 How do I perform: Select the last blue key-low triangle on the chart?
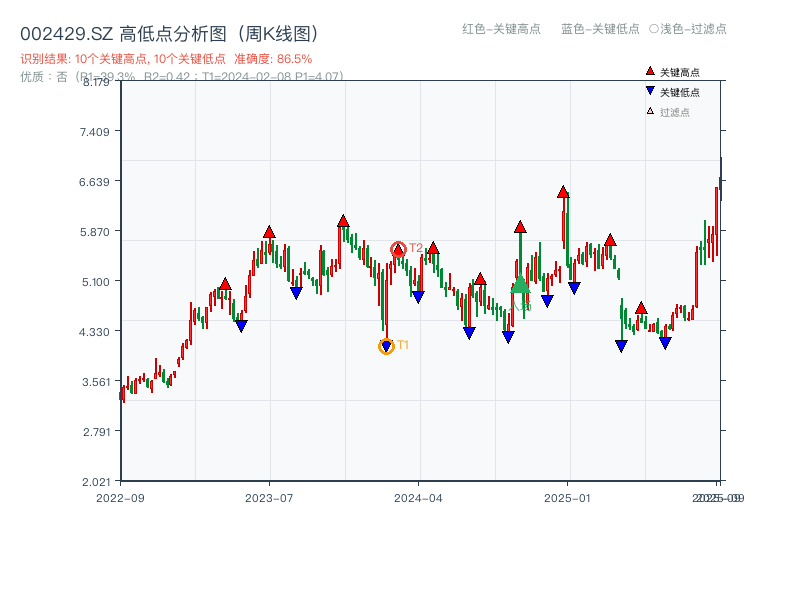pos(665,343)
